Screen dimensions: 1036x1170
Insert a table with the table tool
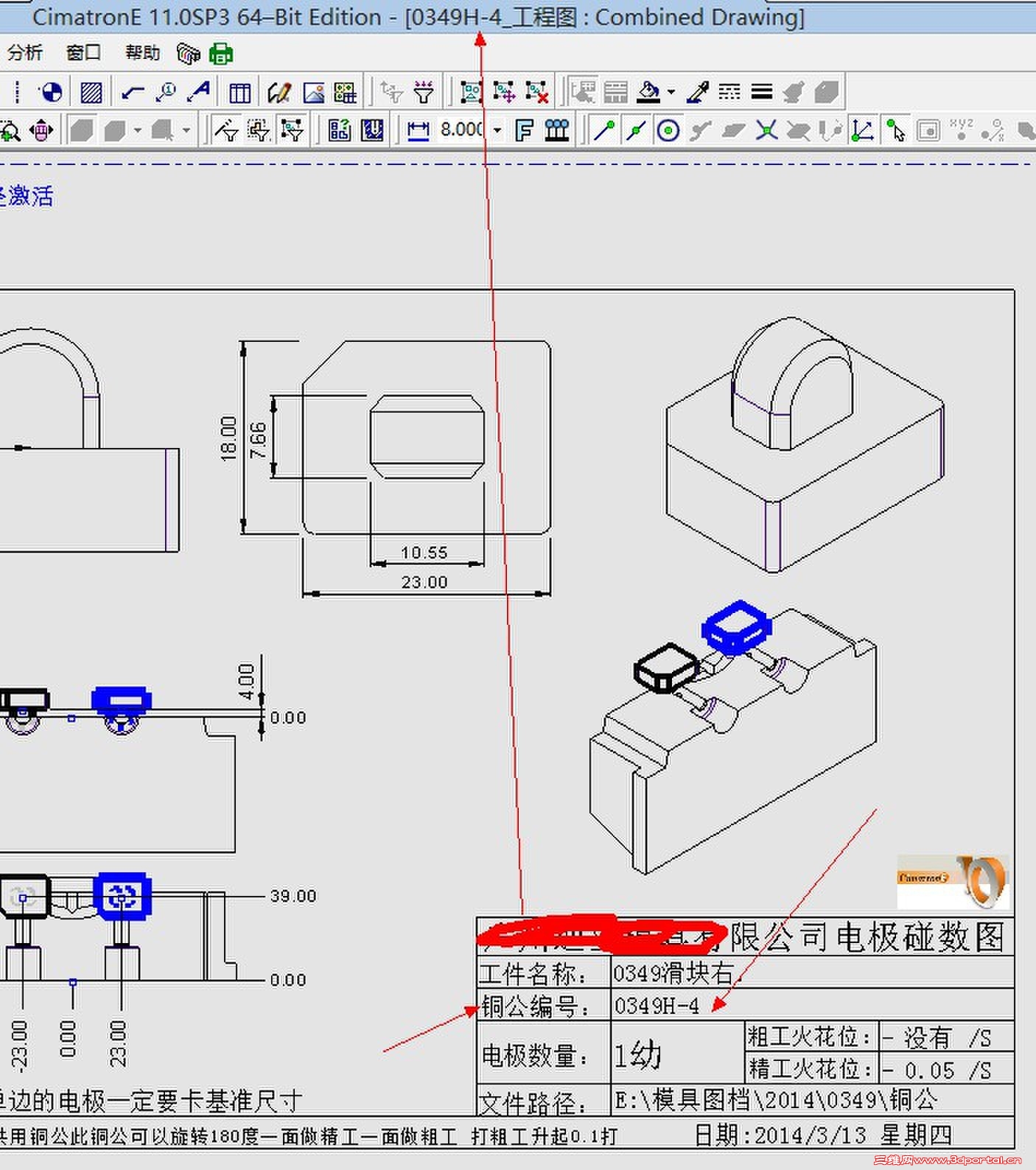[239, 92]
